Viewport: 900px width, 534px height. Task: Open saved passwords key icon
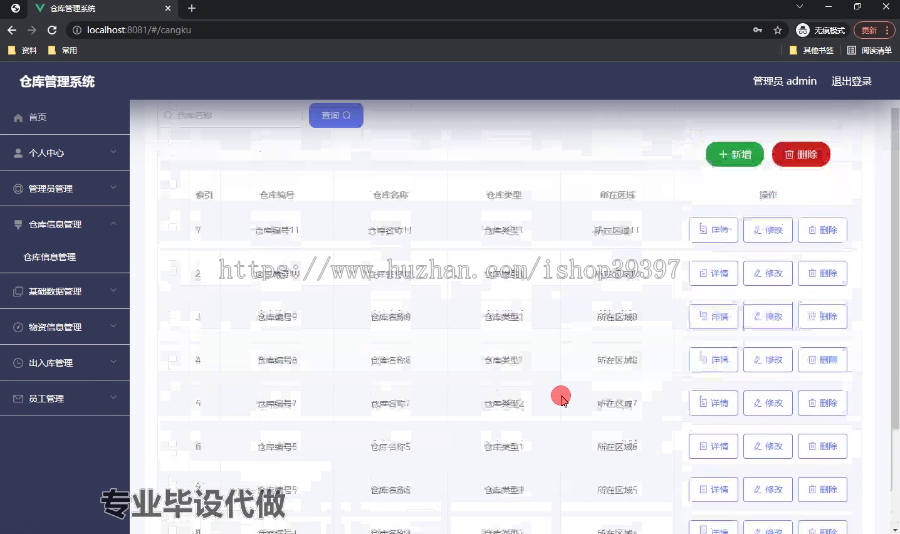tap(758, 30)
